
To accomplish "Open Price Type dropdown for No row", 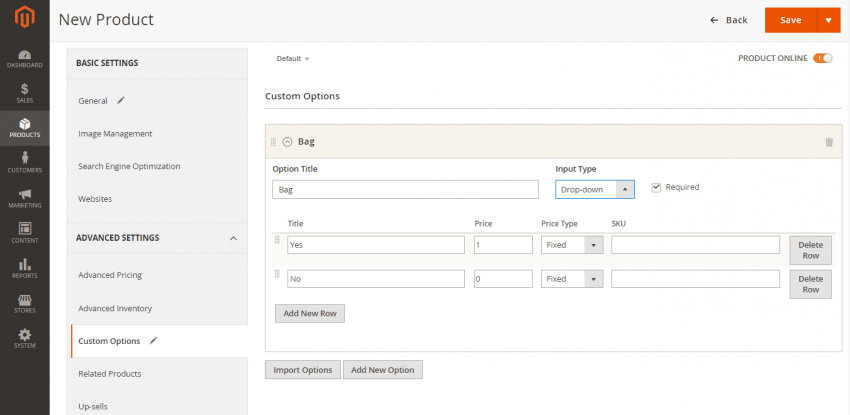I will click(572, 279).
